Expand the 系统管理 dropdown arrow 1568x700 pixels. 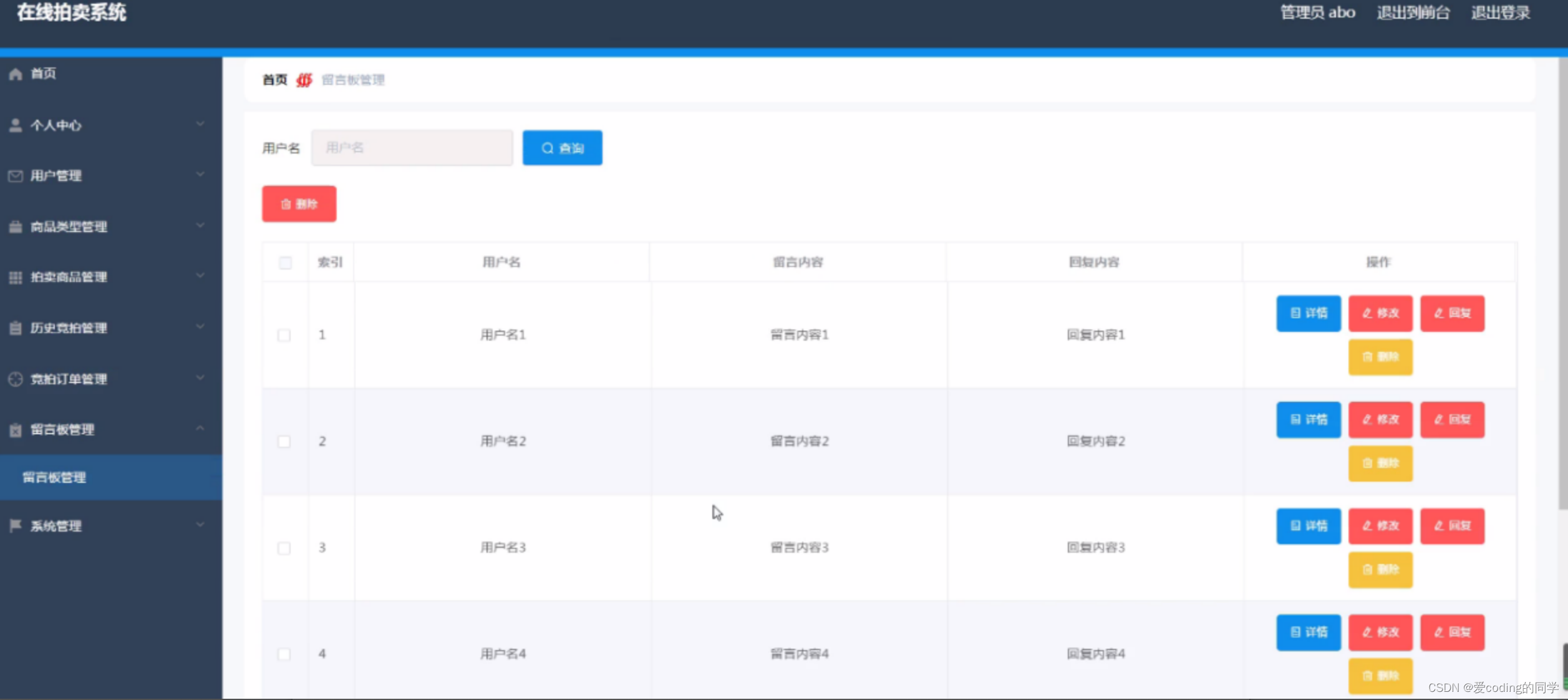200,525
